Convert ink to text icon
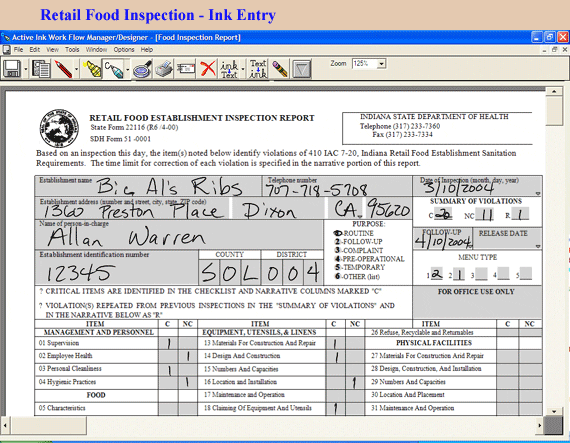 coord(229,69)
